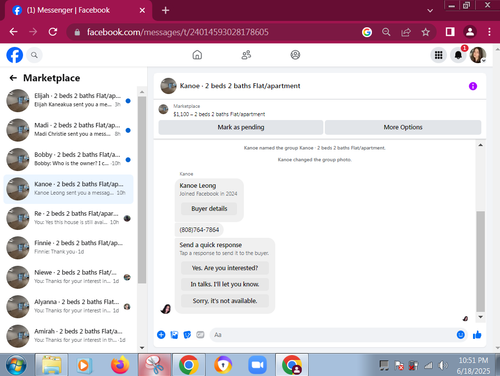Open Re - 2 beds 2 baths conversation
The image size is (500, 376).
click(68, 218)
